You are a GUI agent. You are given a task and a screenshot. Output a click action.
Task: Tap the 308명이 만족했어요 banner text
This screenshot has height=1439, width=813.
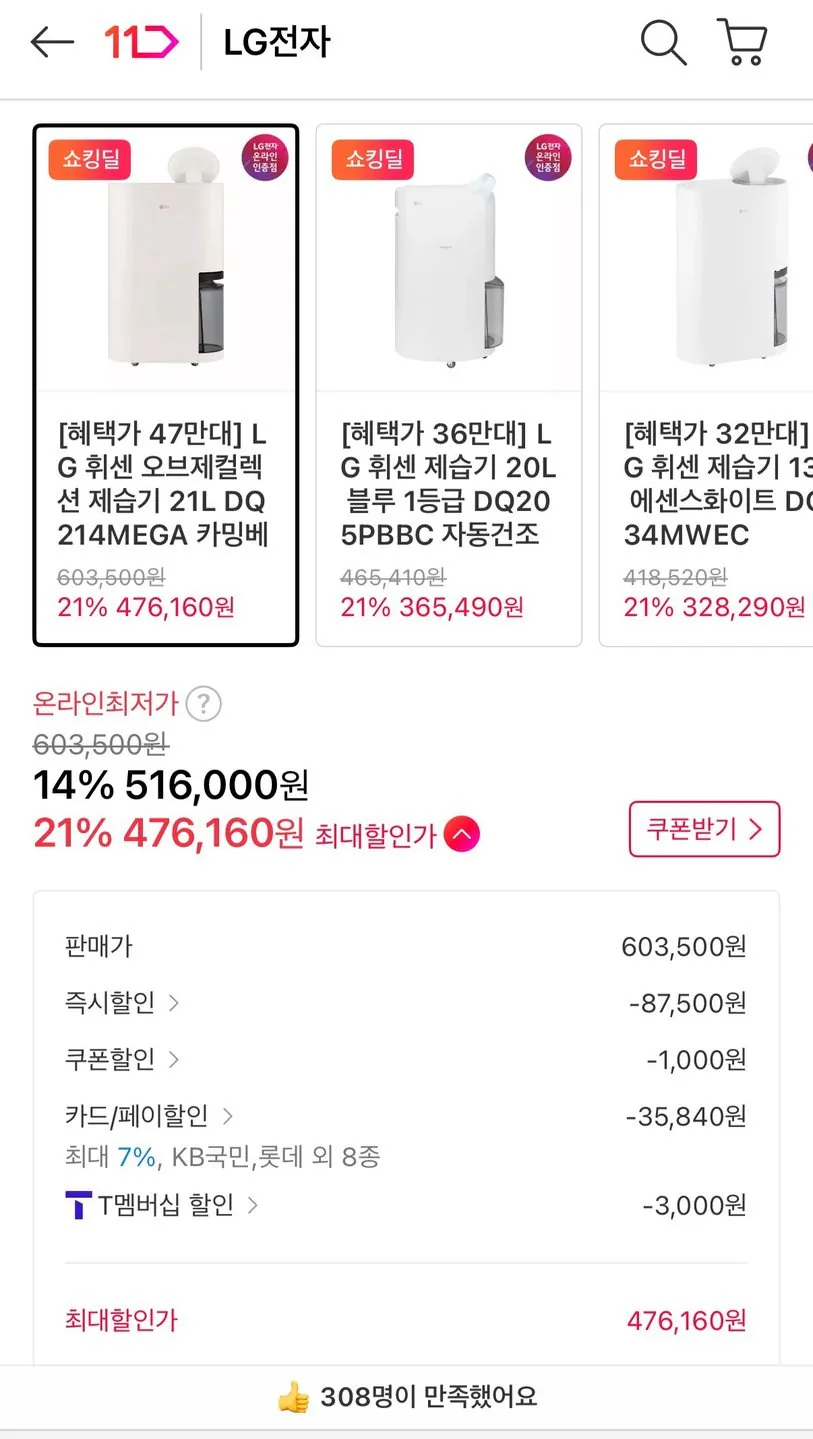[x=428, y=1397]
